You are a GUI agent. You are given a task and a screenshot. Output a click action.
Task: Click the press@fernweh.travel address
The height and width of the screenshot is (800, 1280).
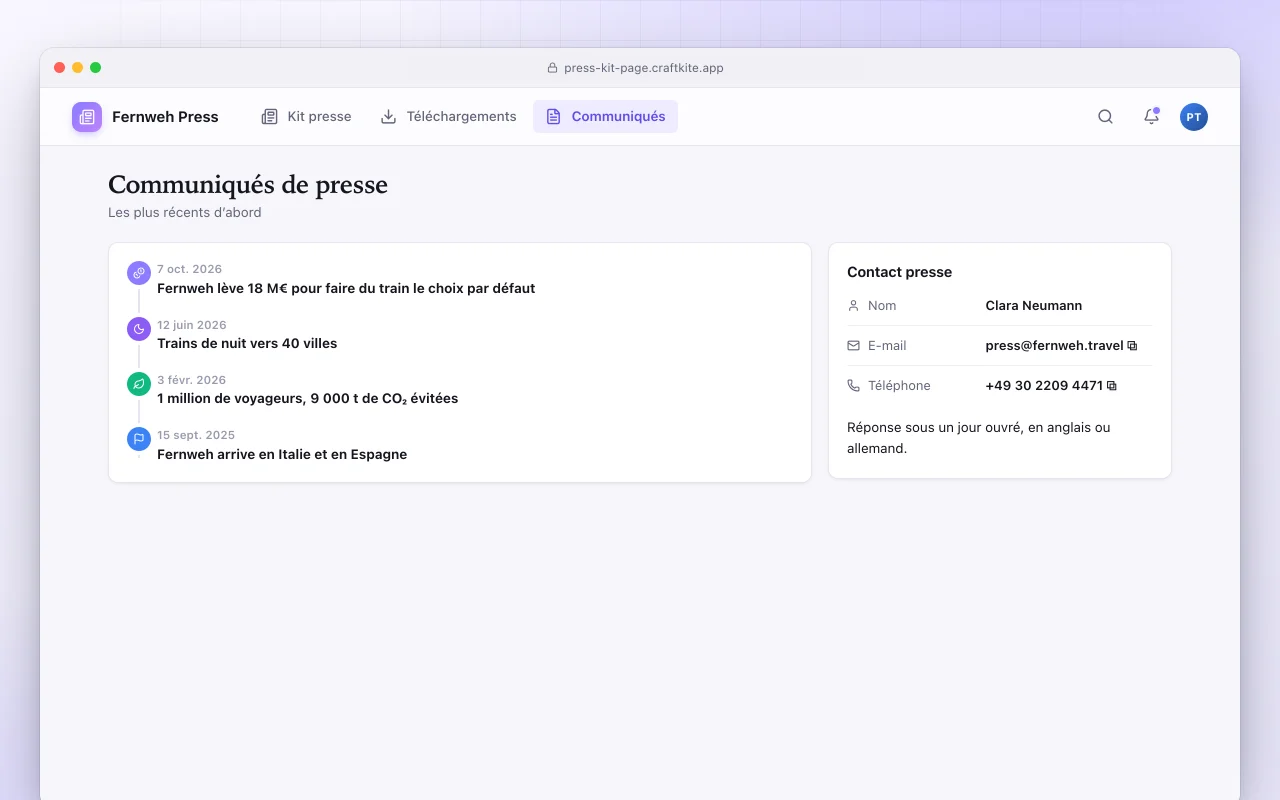coord(1054,346)
